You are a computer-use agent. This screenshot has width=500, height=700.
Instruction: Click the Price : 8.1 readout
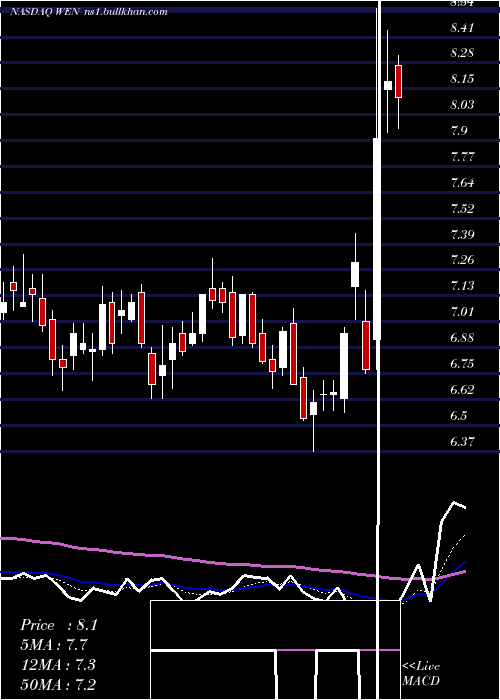(58, 625)
